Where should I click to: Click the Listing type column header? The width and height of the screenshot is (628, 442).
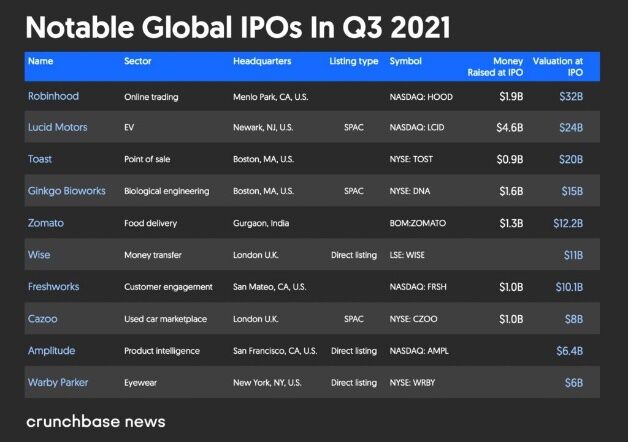pos(354,62)
